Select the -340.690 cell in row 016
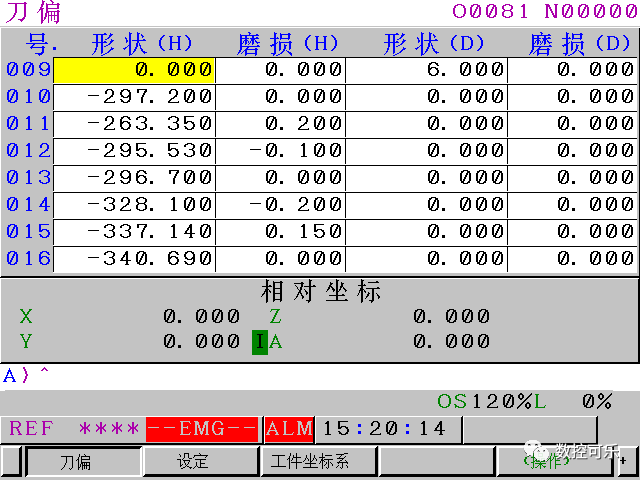The image size is (640, 480). [134, 259]
